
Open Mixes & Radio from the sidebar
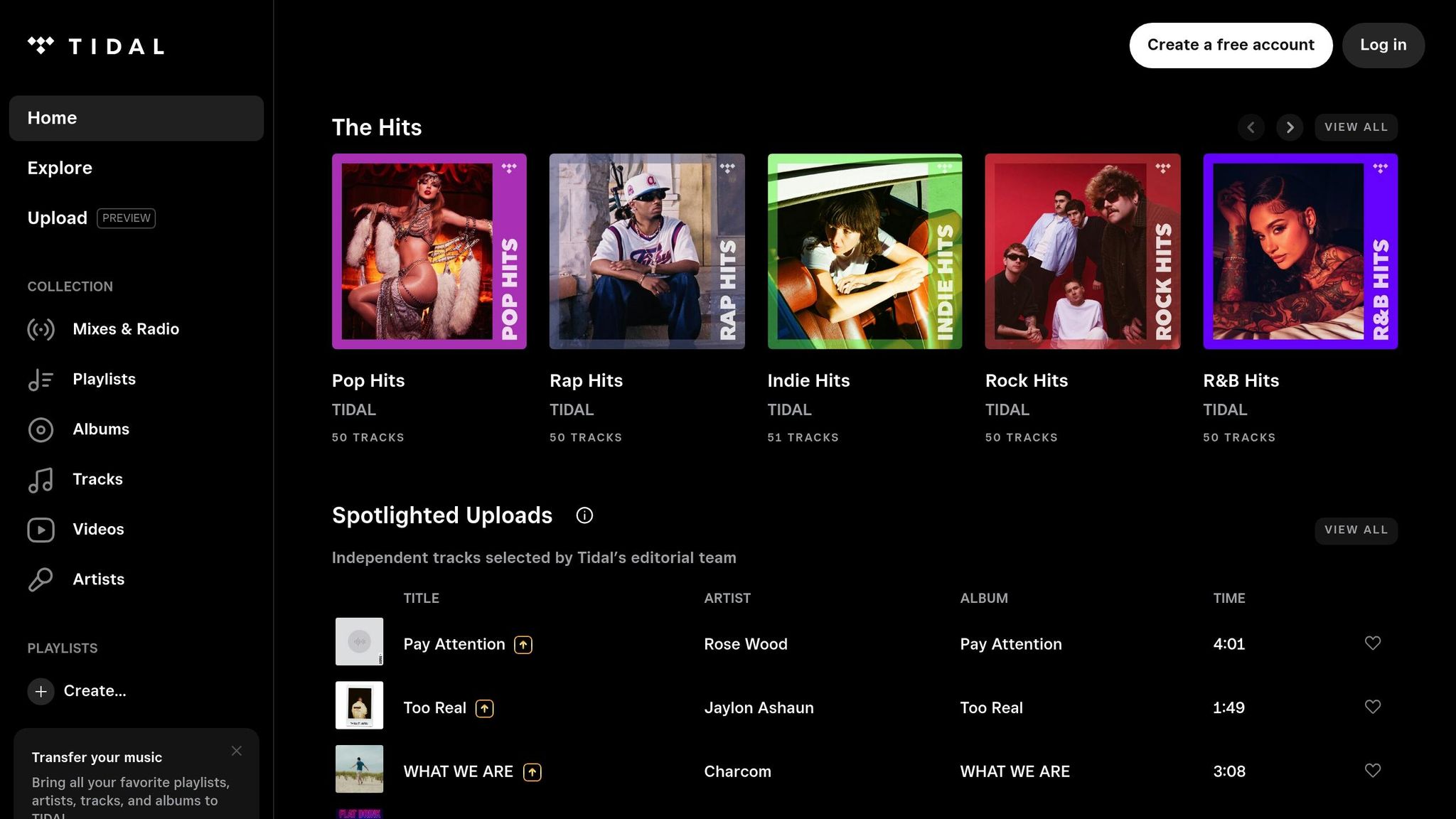41,329
